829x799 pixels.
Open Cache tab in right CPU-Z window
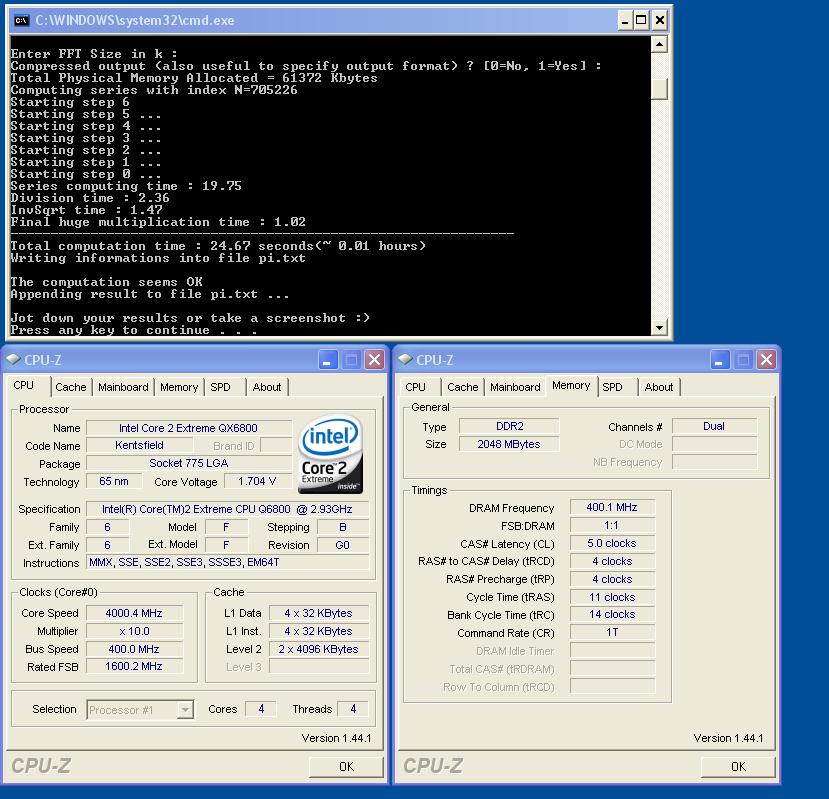[463, 387]
